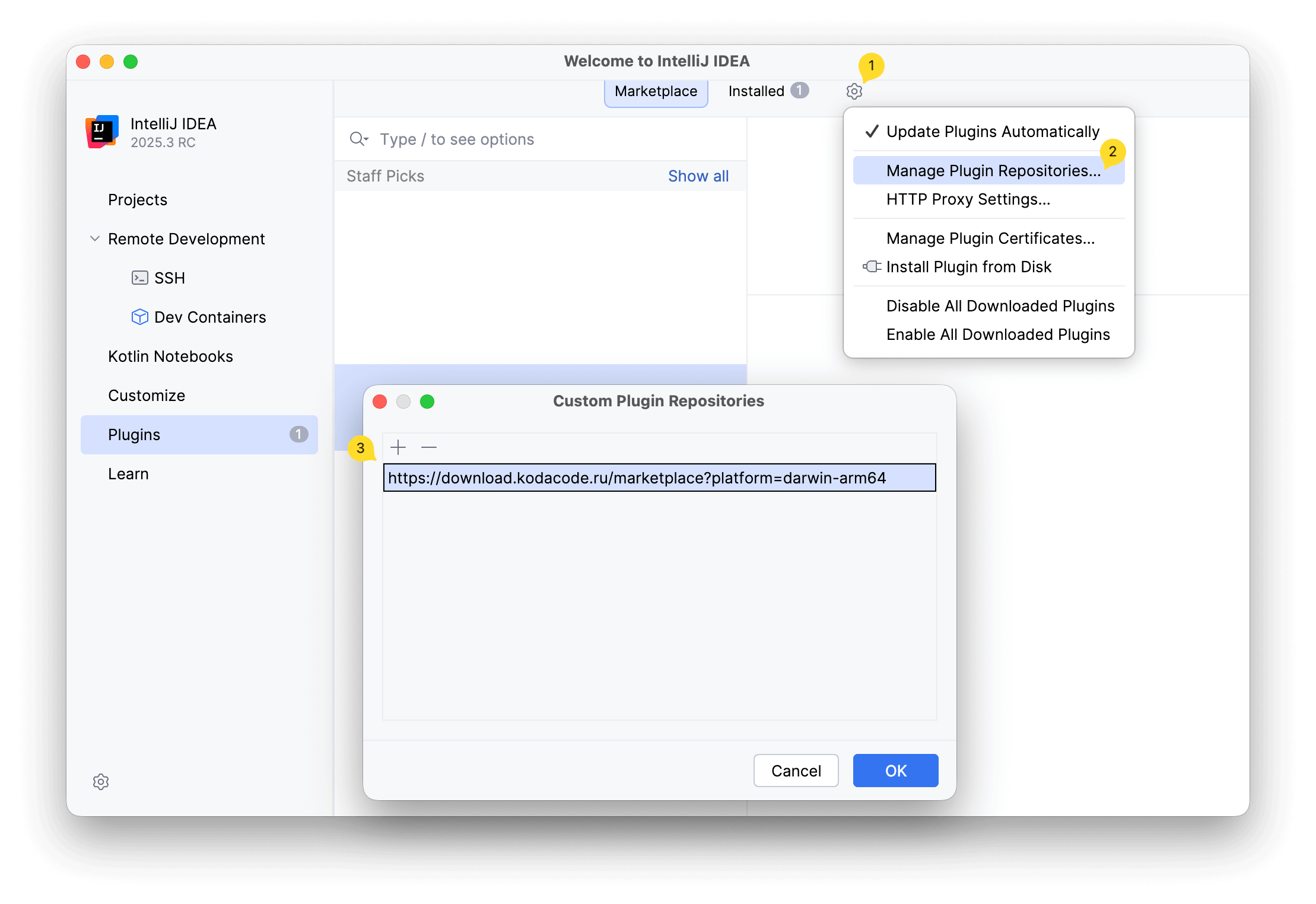Open IDE settings via bottom-left gear icon

[101, 782]
